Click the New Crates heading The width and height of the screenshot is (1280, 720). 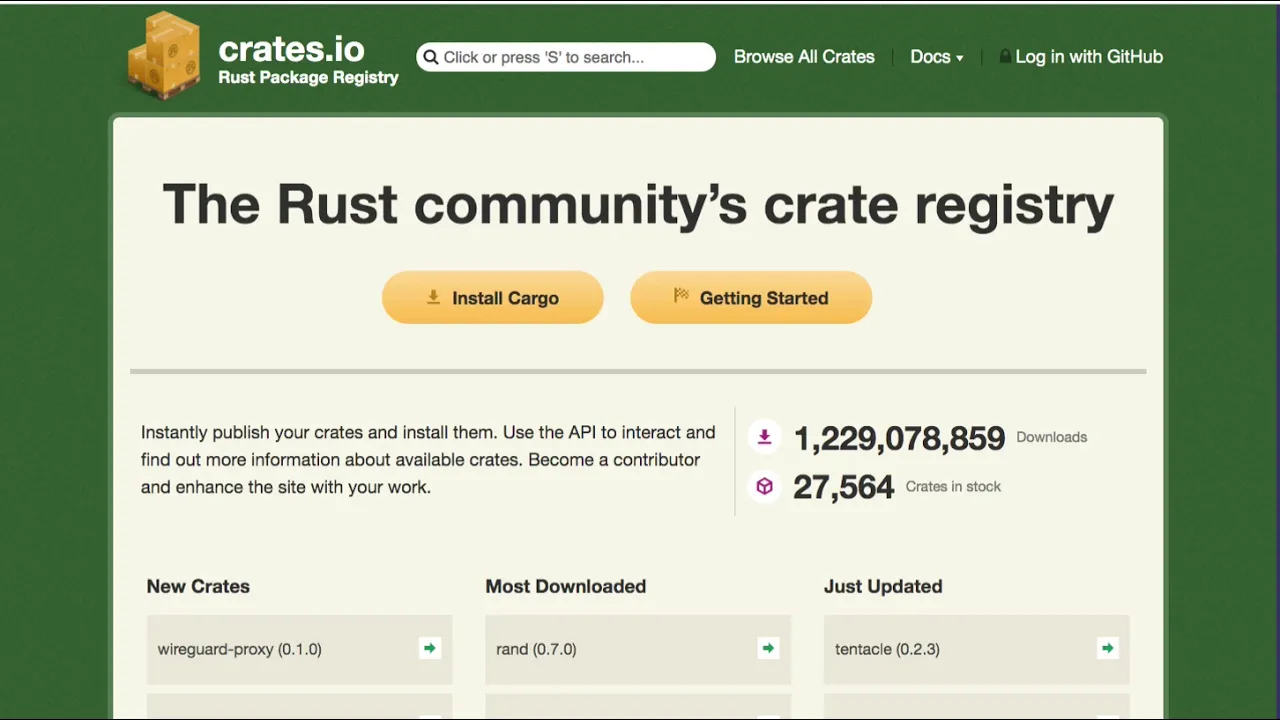click(198, 586)
